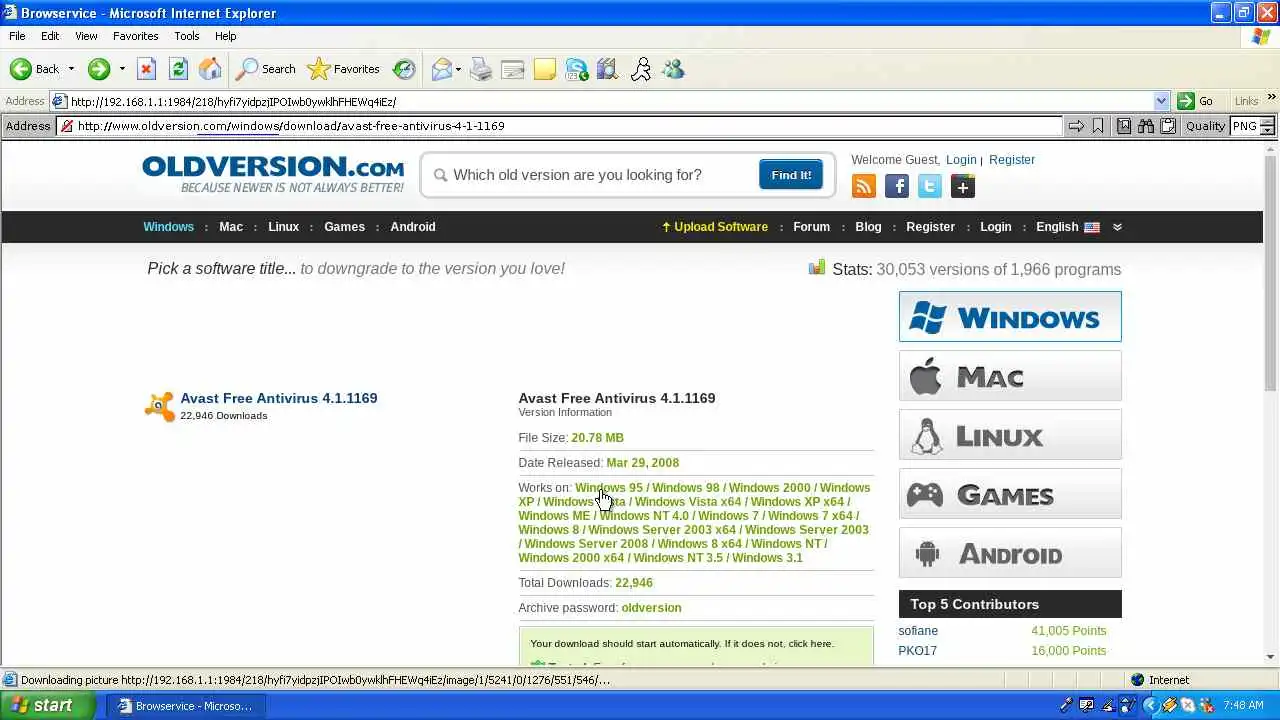Viewport: 1280px width, 720px height.
Task: Click the Print toolbar icon
Action: pos(481,69)
